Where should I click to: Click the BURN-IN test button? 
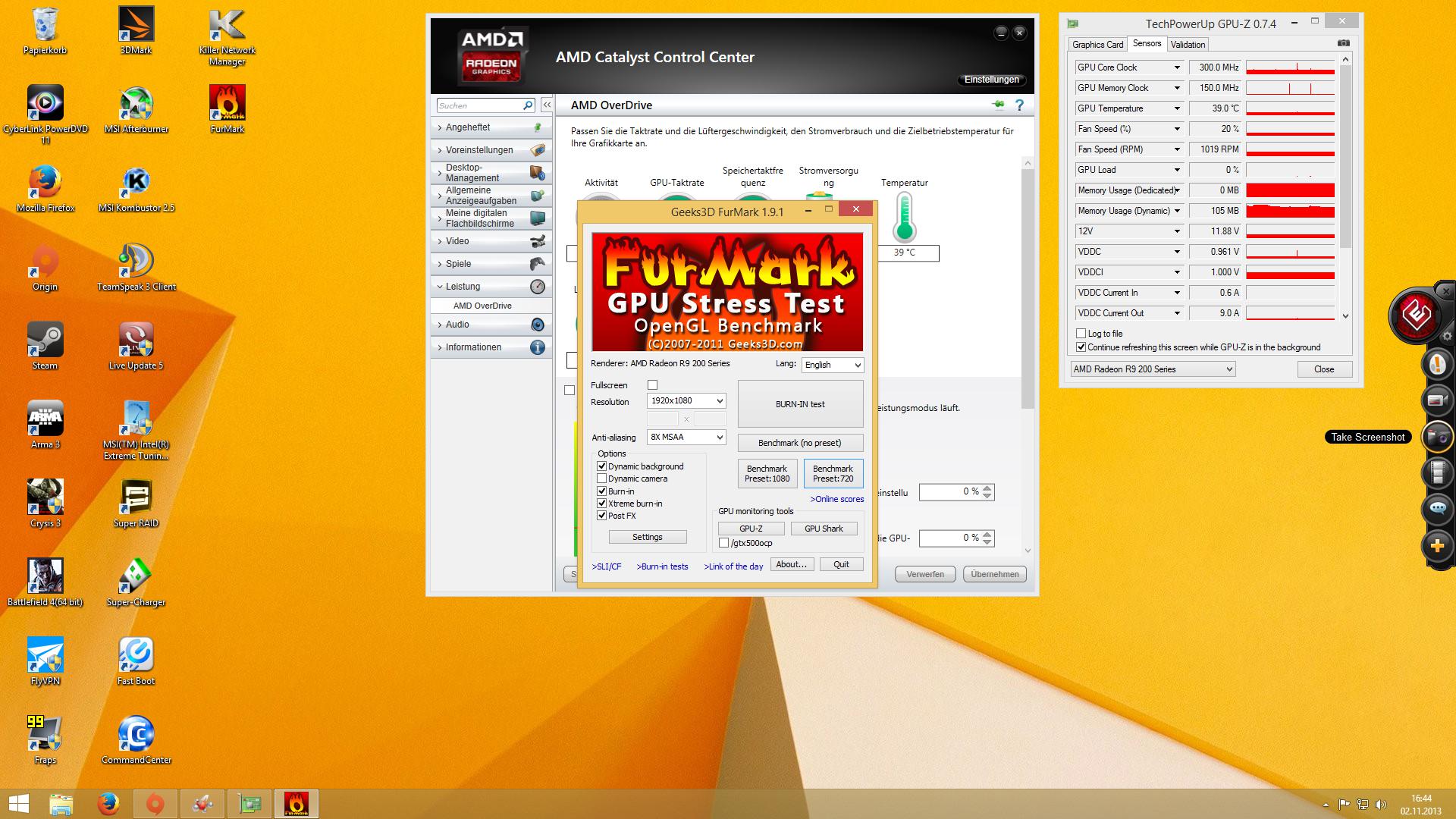tap(800, 404)
